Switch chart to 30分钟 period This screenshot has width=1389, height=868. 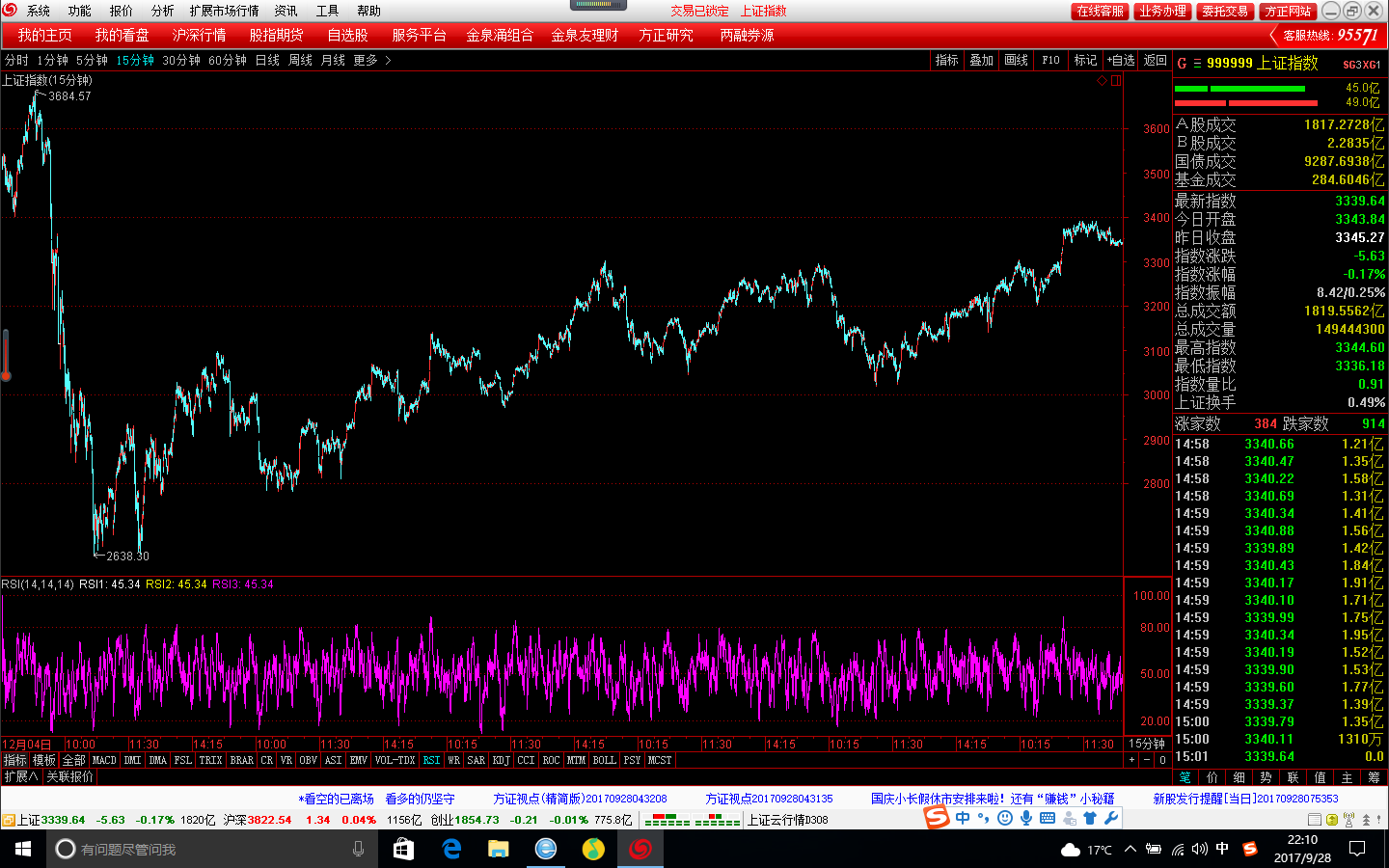[x=180, y=60]
